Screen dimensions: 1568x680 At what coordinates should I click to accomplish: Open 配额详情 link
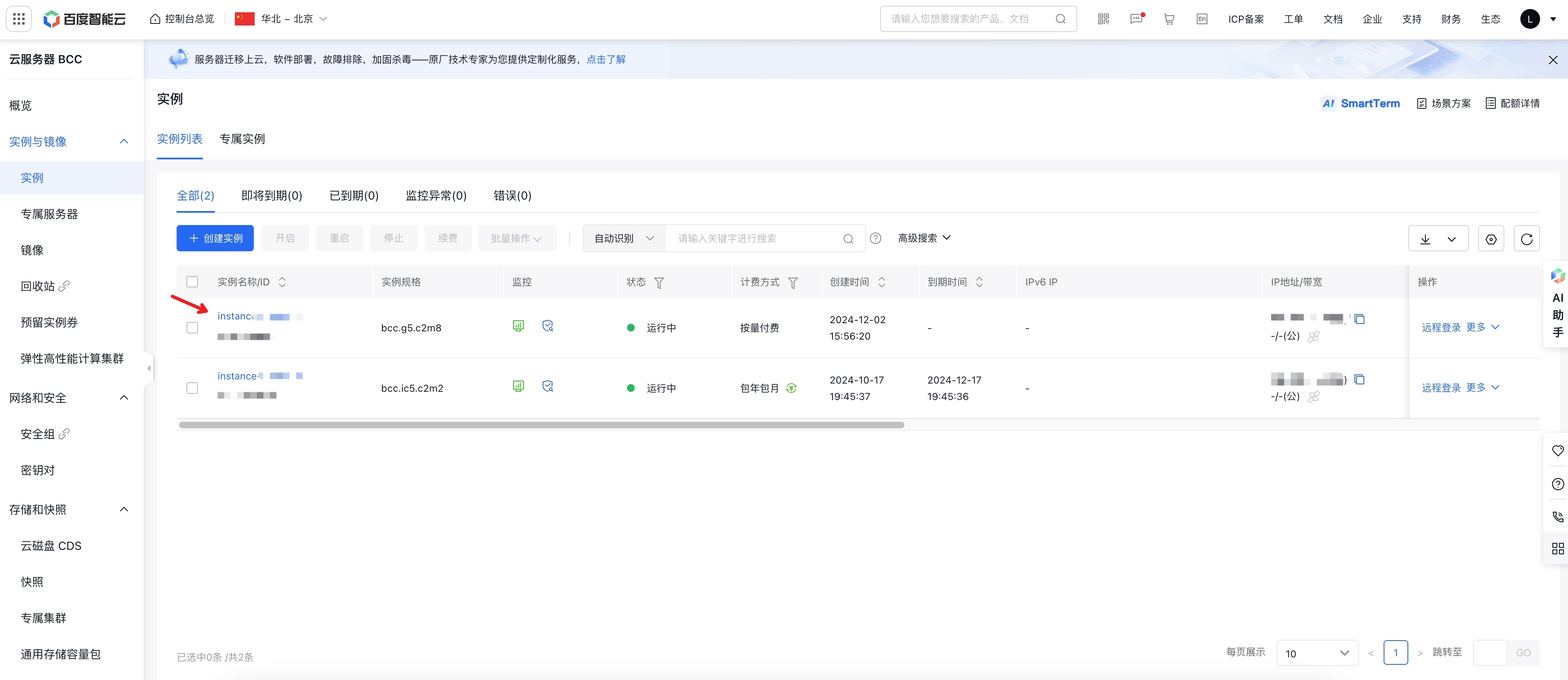(1513, 103)
